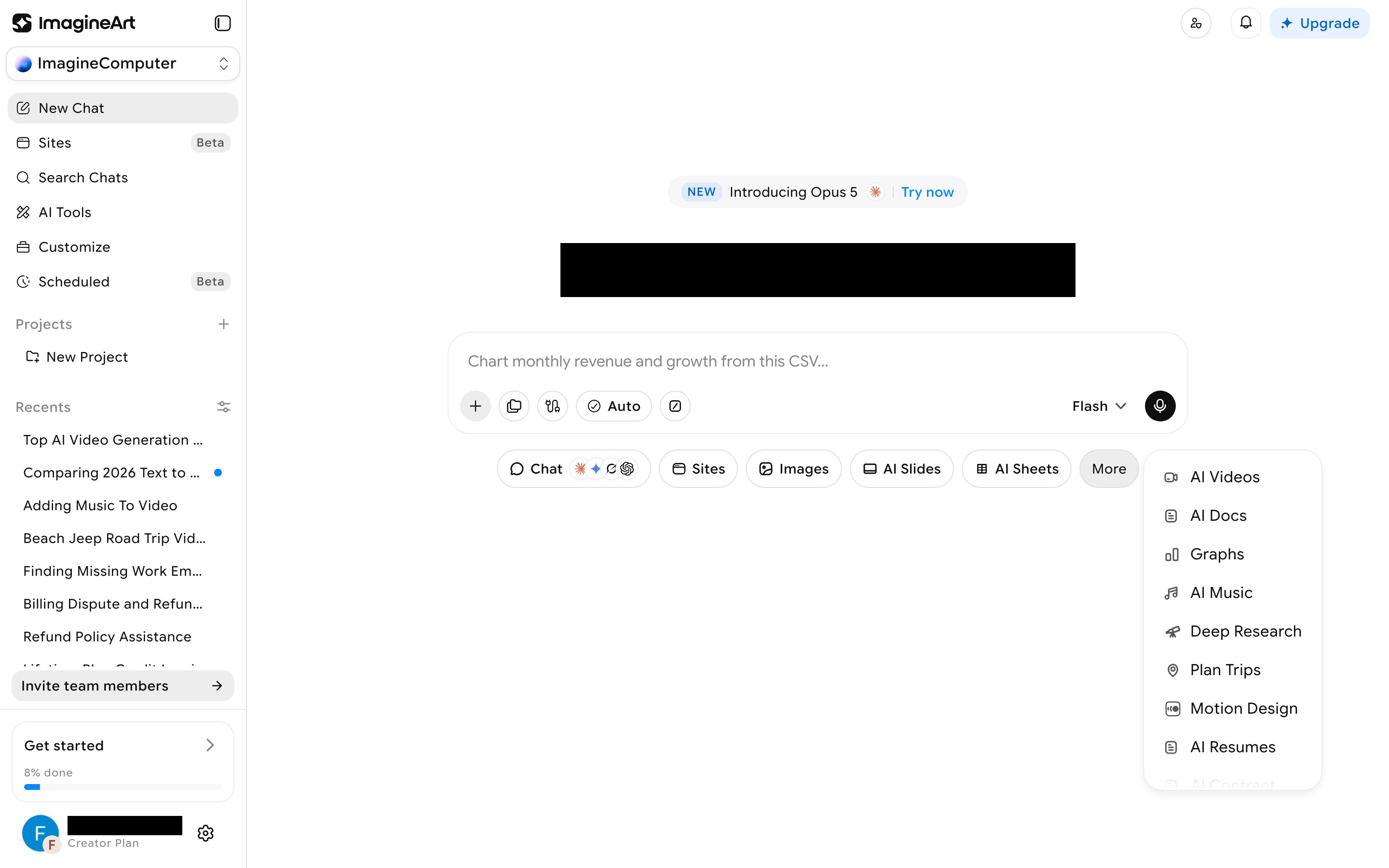
Task: Select the AI Slides mode chip
Action: click(902, 468)
